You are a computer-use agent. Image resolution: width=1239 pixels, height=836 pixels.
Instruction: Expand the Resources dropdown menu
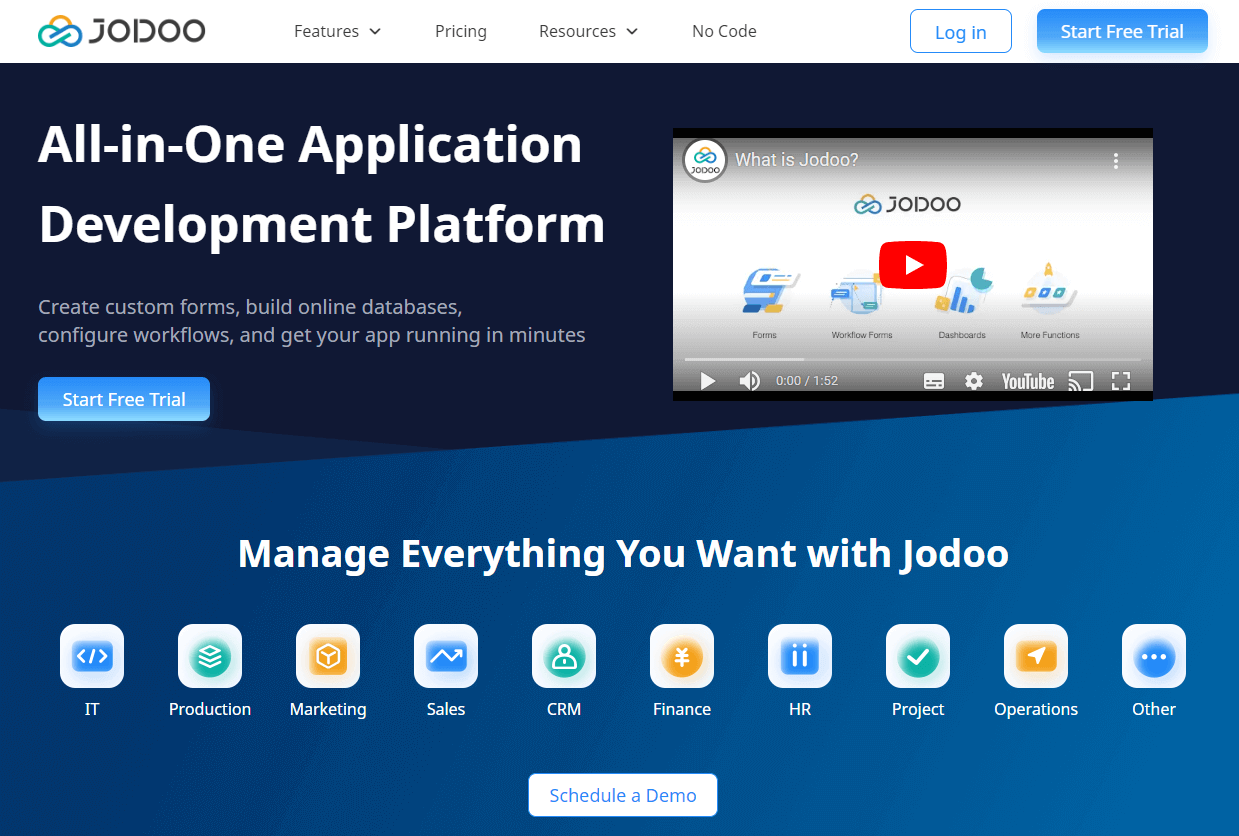point(589,31)
